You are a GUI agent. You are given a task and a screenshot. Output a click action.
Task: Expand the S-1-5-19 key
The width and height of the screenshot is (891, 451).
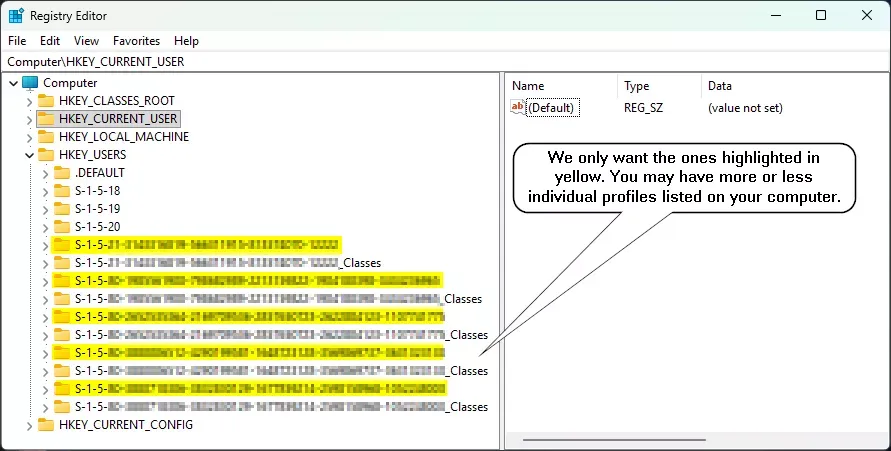[45, 209]
